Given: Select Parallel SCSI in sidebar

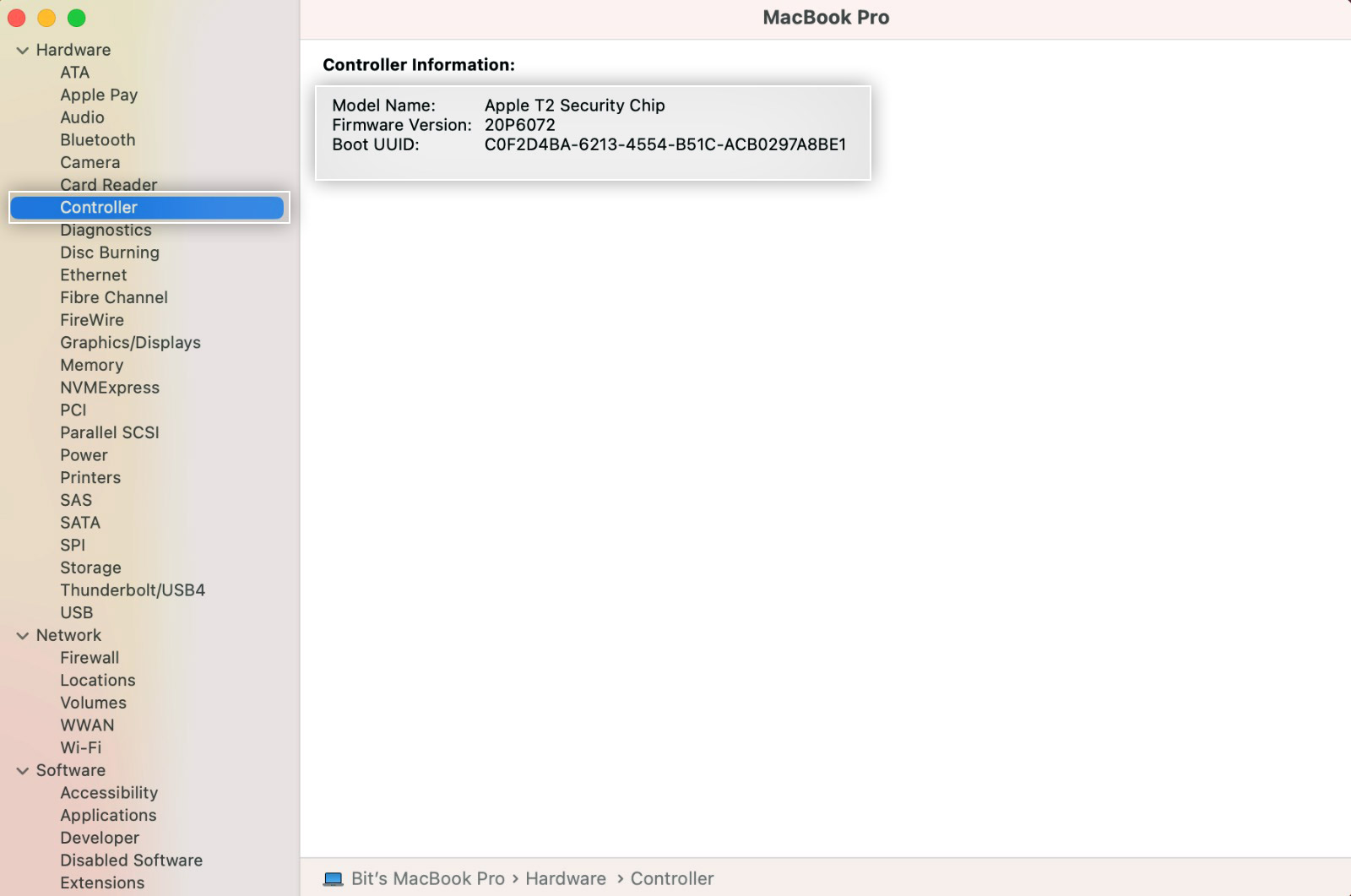Looking at the screenshot, I should coord(110,432).
